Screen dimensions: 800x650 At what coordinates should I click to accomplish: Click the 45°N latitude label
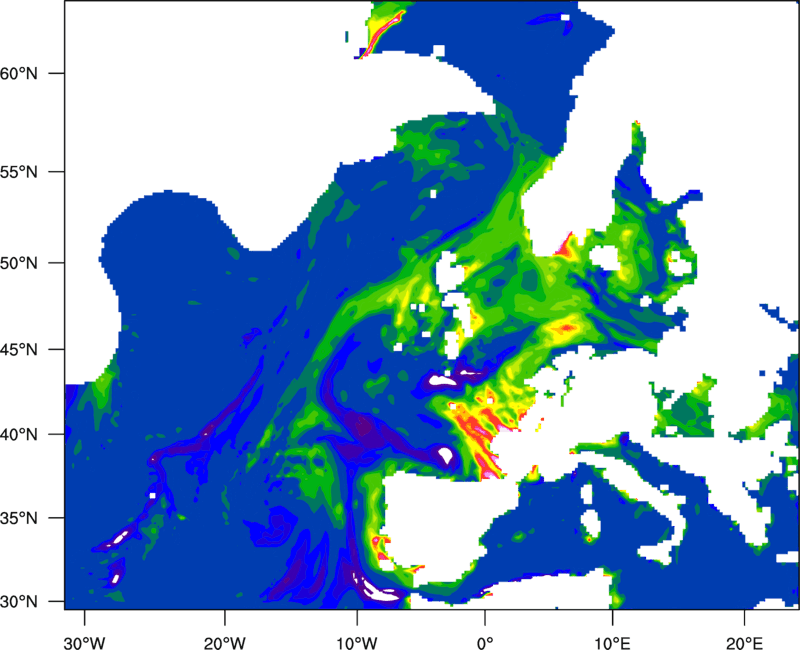coord(20,350)
